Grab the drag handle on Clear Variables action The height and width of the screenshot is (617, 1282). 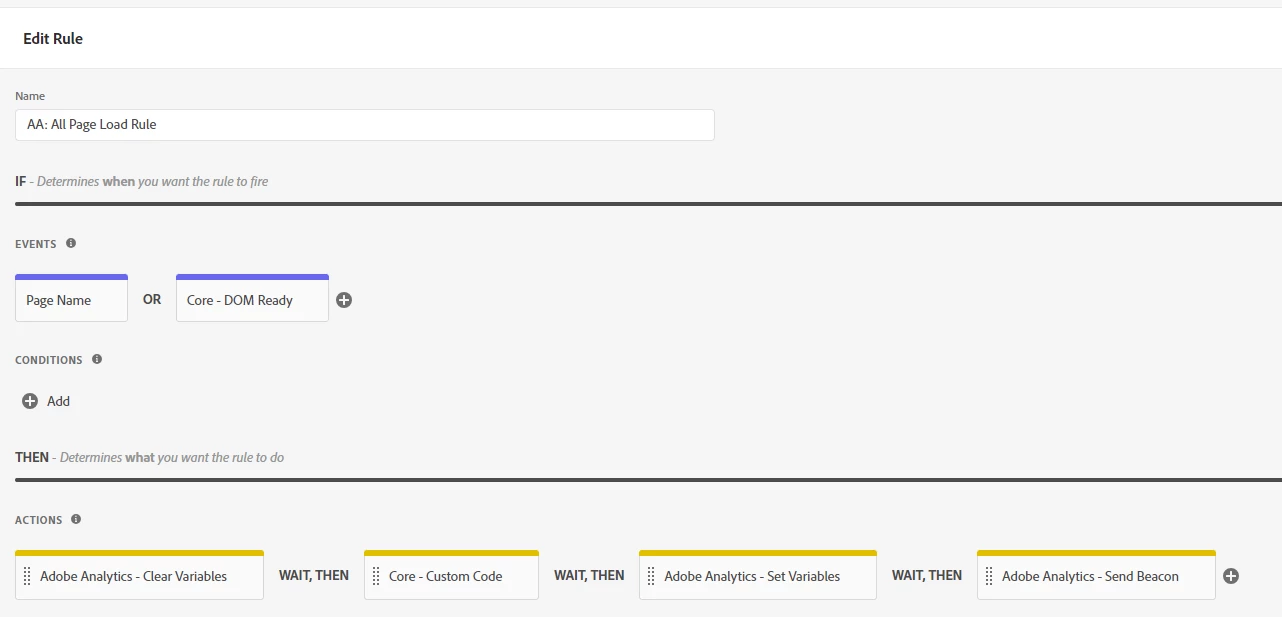pos(27,576)
